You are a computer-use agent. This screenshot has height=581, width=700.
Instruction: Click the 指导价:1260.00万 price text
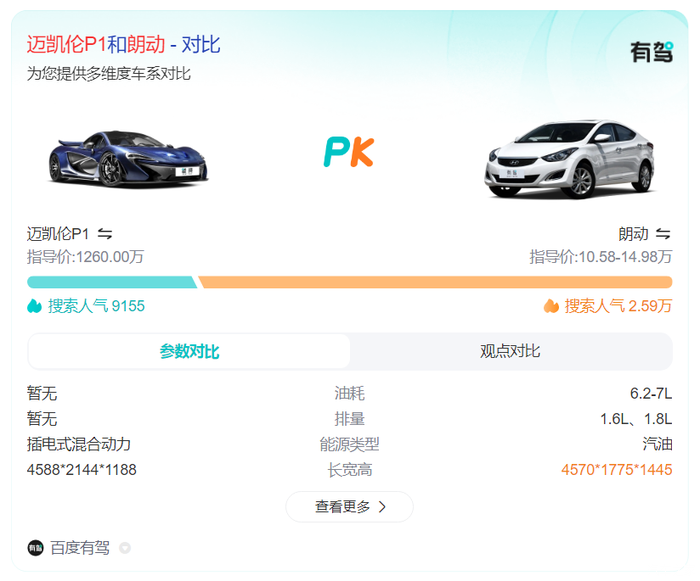[x=85, y=257]
